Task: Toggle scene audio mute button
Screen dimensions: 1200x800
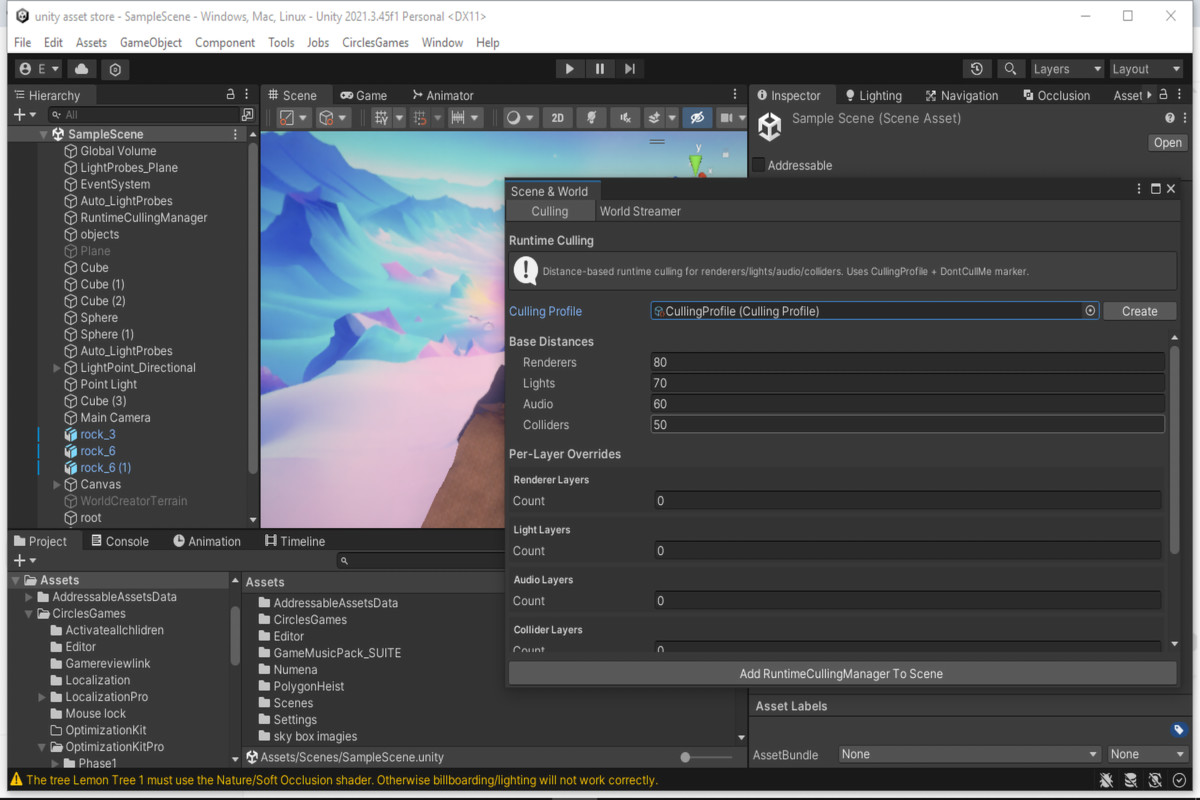Action: tap(625, 118)
